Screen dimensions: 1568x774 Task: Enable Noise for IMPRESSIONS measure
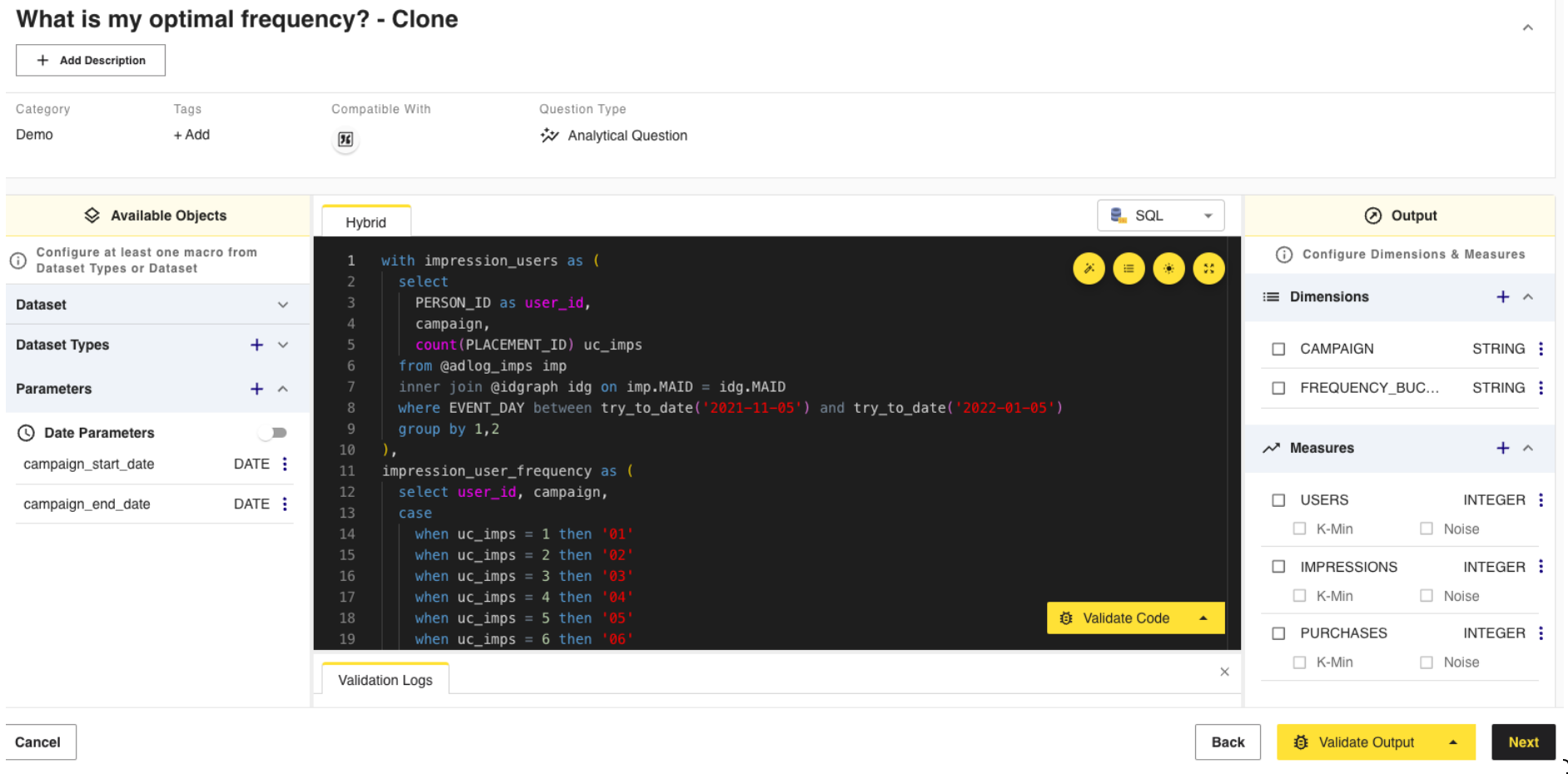pos(1427,595)
